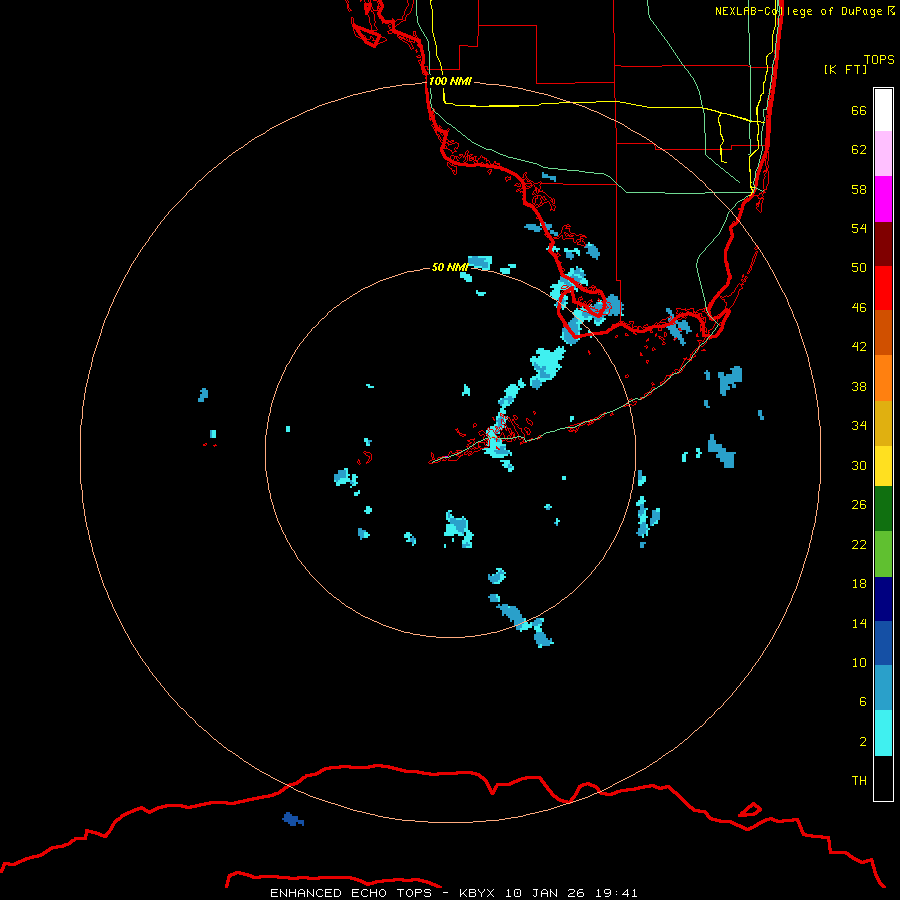Screen dimensions: 900x900
Task: Click the "NEXLAB-College of DuPage" credit text
Action: [798, 11]
